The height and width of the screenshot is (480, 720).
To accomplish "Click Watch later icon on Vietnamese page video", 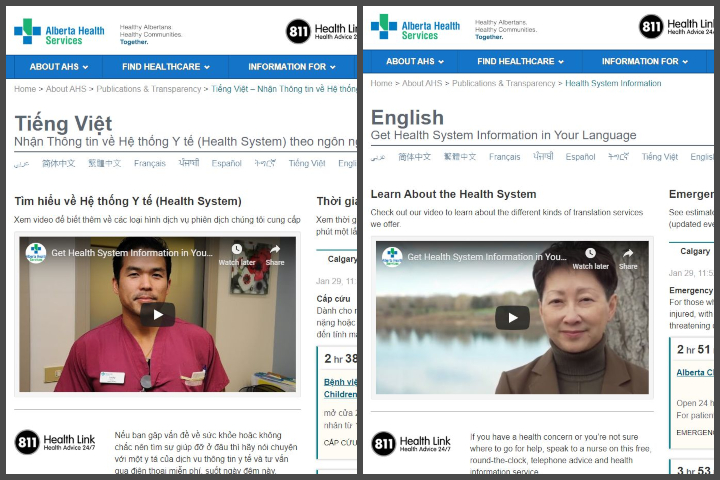I will (237, 254).
